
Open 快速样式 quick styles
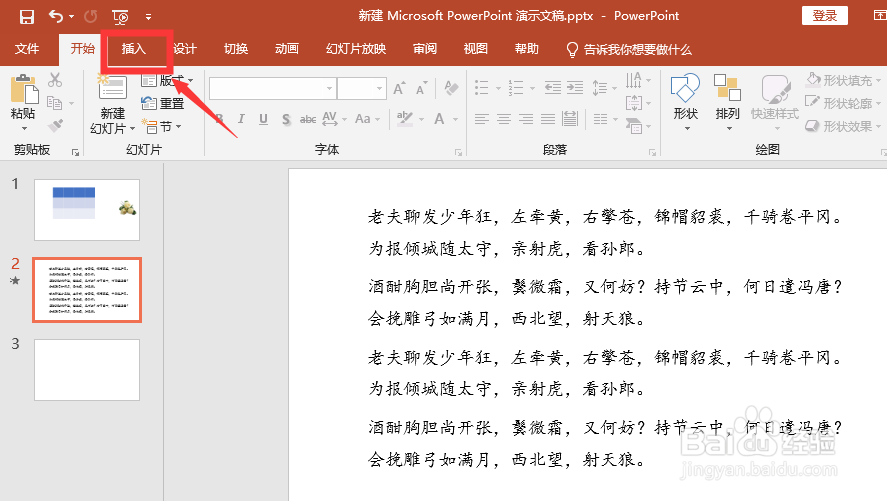[x=775, y=102]
